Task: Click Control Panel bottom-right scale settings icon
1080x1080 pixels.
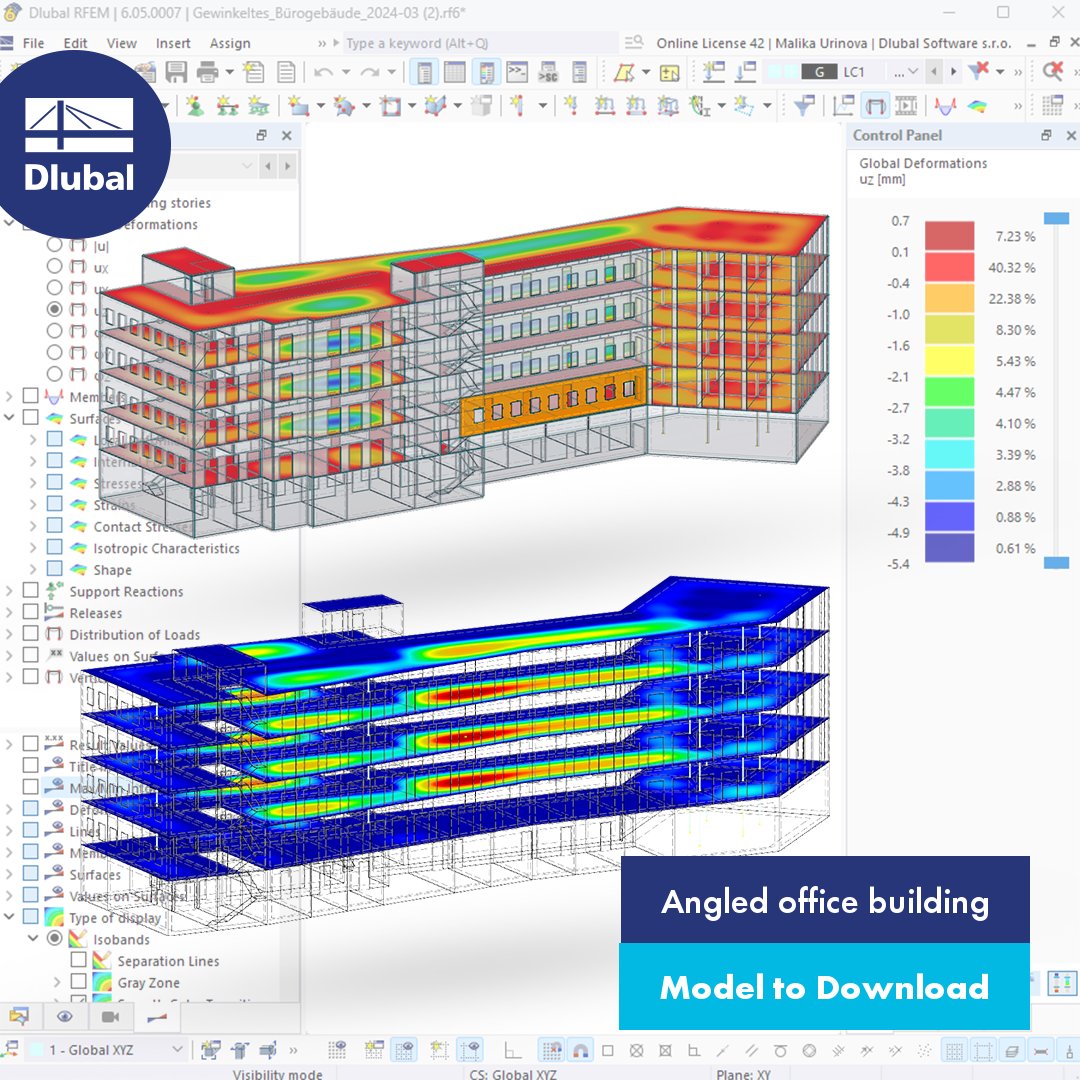Action: point(1061,983)
